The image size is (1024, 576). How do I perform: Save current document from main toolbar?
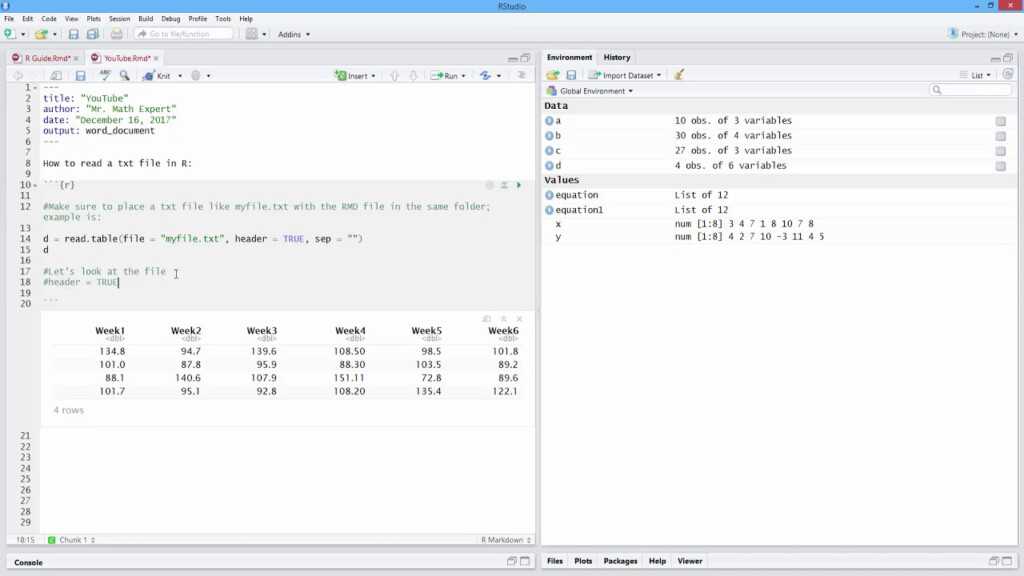click(73, 34)
